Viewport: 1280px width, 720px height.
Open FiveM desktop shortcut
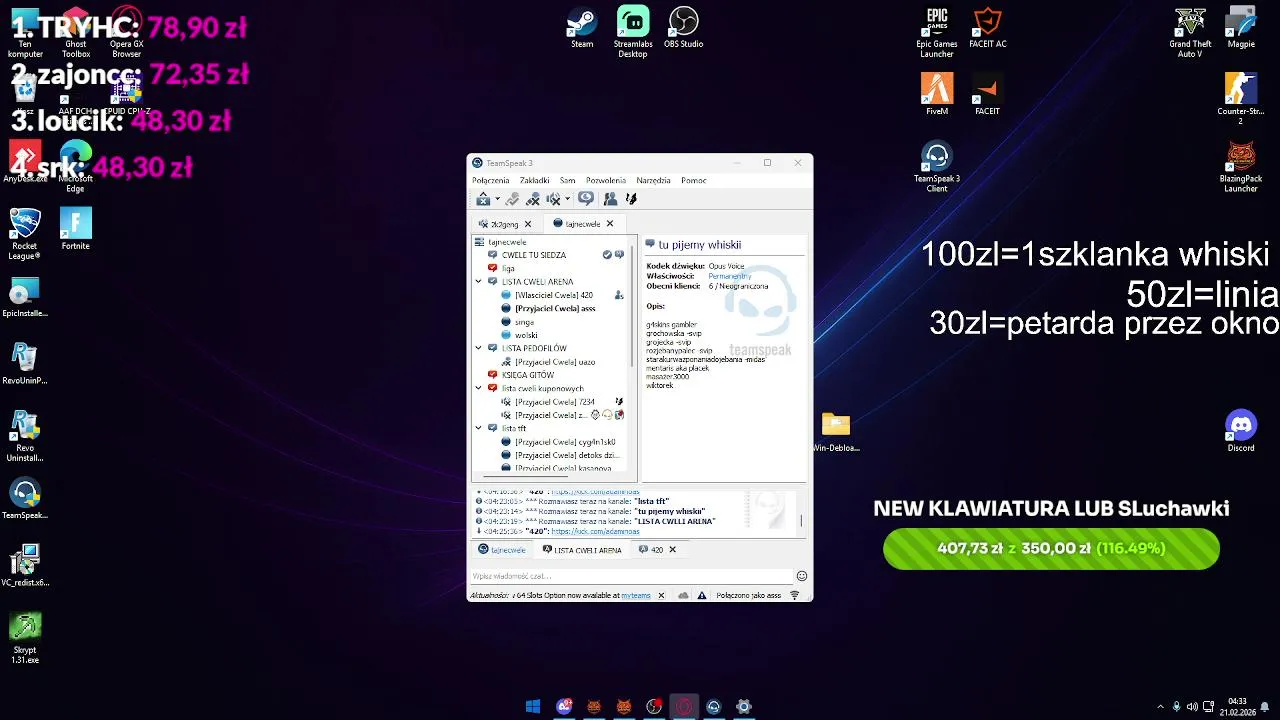(x=937, y=94)
